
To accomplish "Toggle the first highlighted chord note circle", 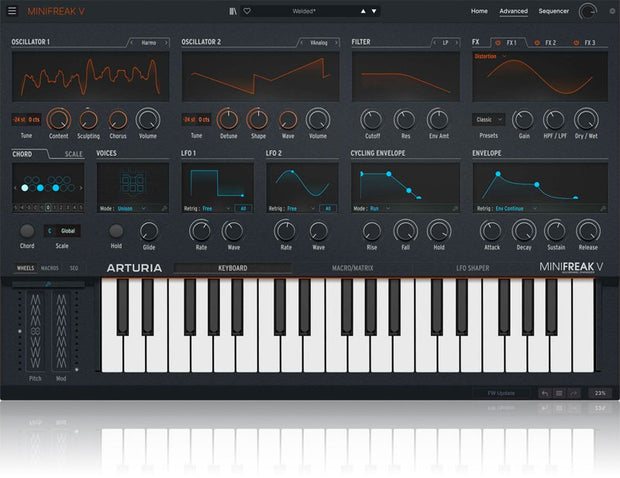I will tap(25, 188).
